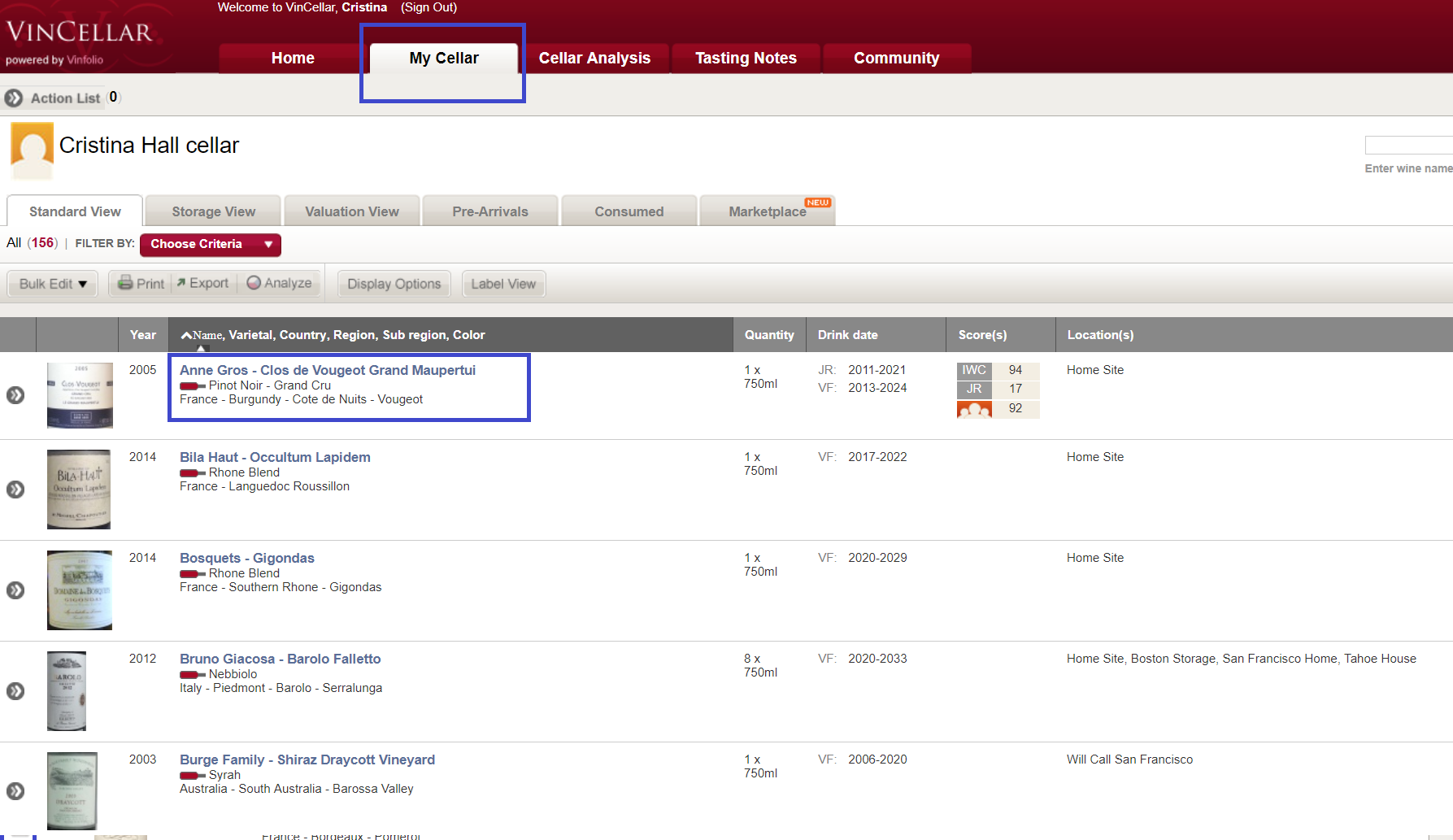Click Label View button
Screen dimensions: 1453x840
pos(503,284)
